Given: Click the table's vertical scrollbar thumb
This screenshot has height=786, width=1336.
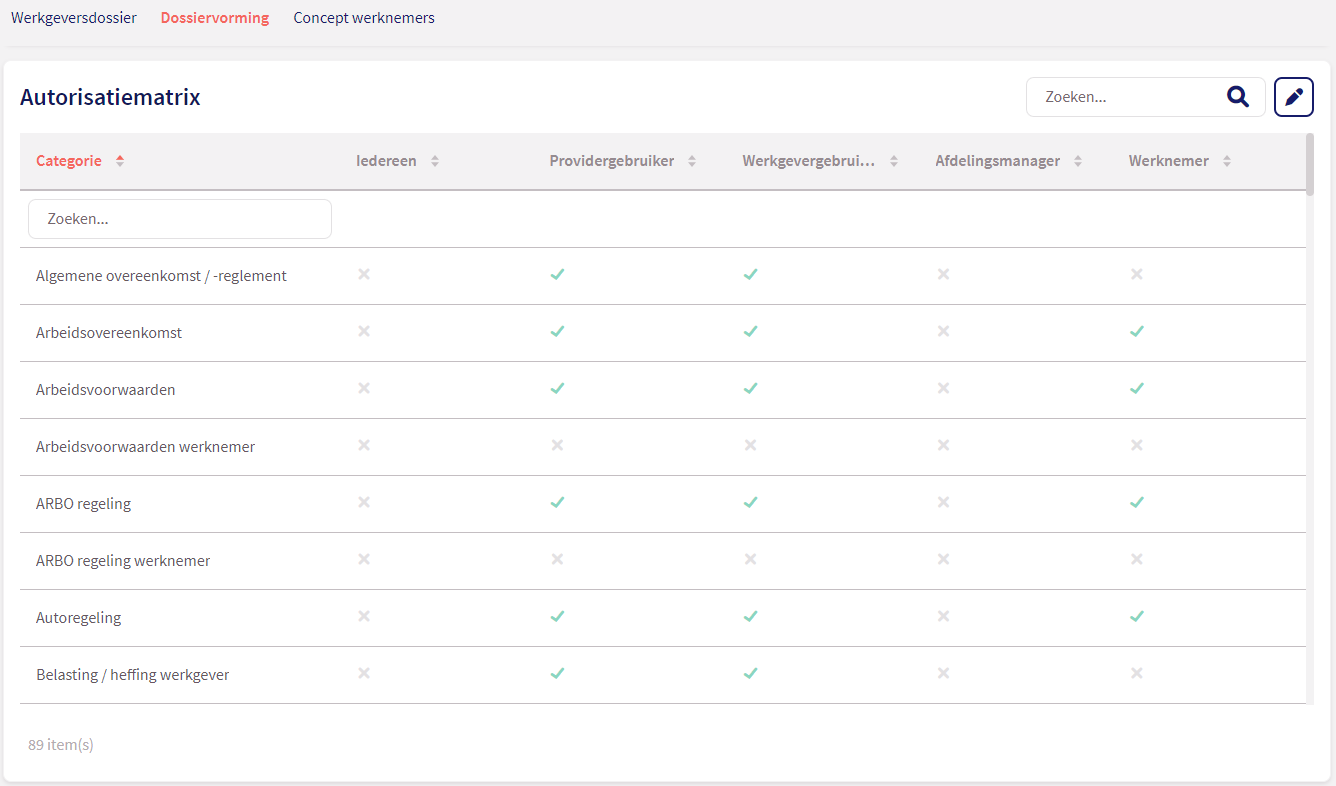Looking at the screenshot, I should click(1310, 165).
